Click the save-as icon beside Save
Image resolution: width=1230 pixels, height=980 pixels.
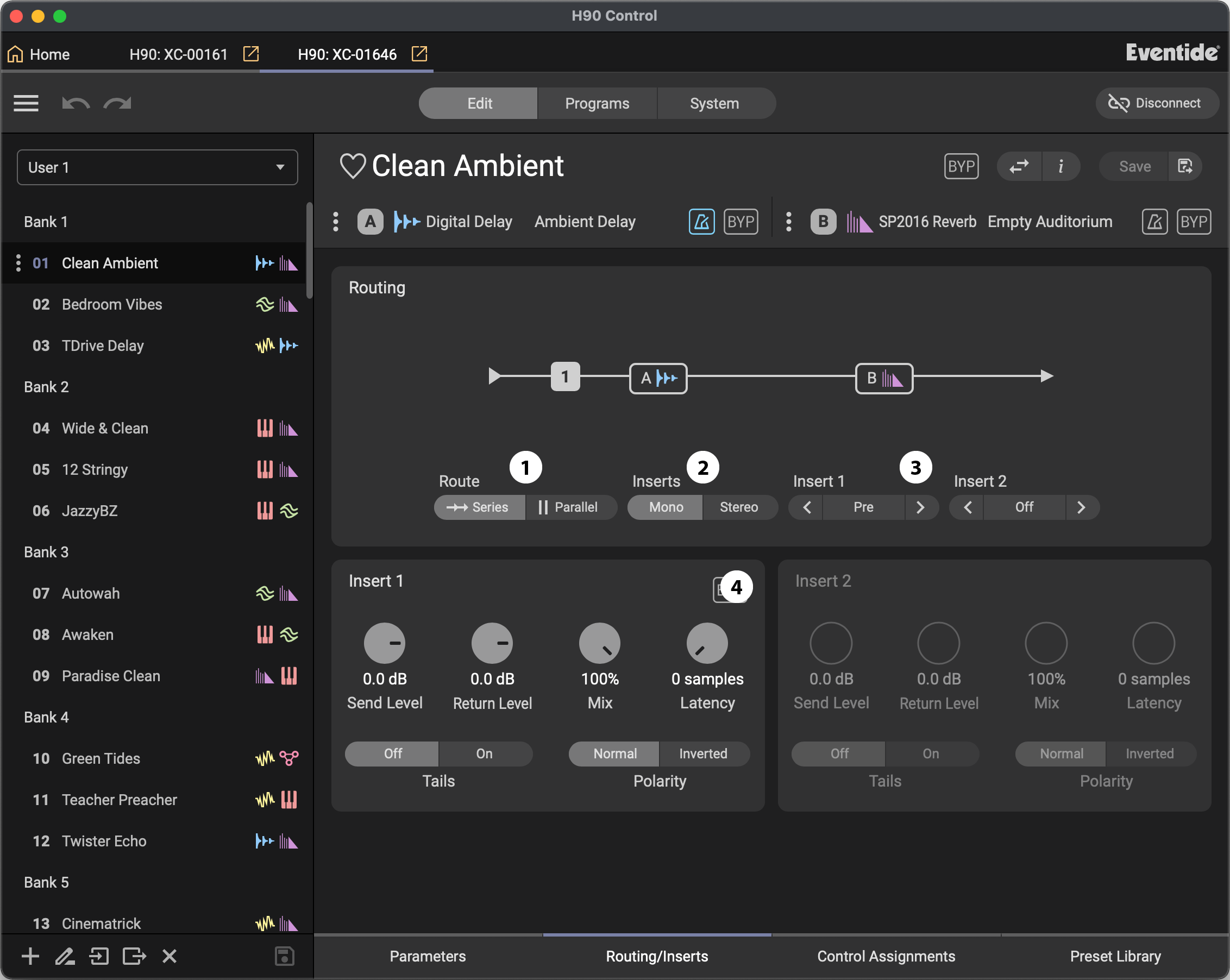coord(1185,166)
